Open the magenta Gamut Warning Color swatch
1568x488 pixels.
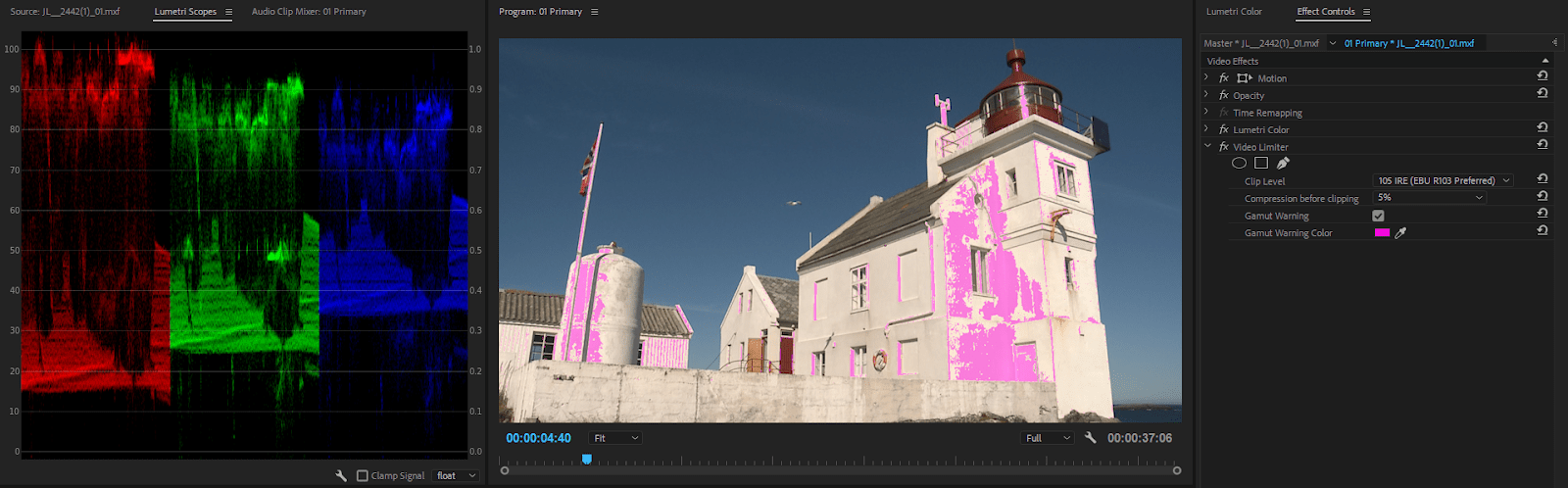[1382, 233]
